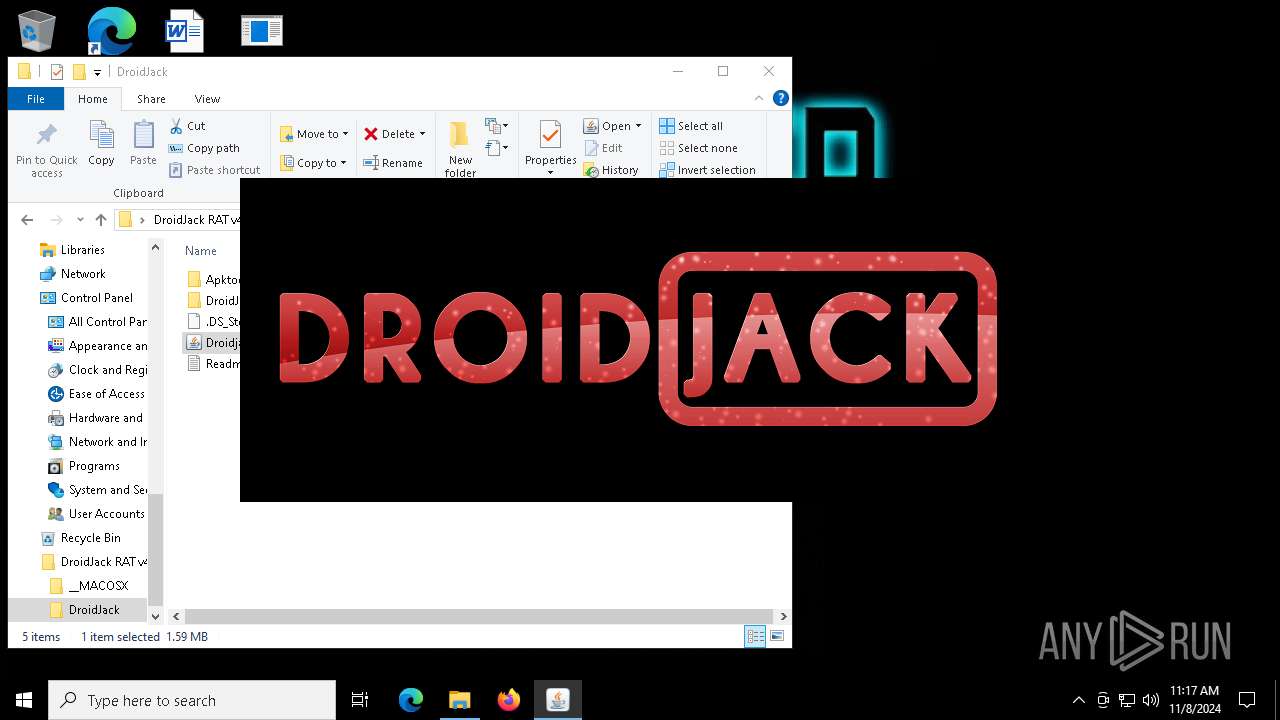
Task: Expand the Open dropdown arrow
Action: point(638,126)
